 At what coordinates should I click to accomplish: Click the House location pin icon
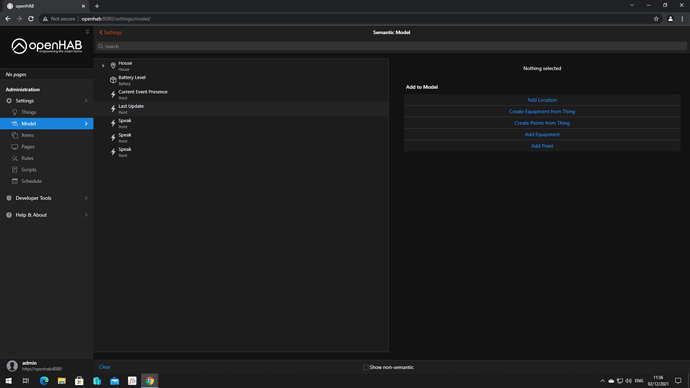[x=113, y=66]
